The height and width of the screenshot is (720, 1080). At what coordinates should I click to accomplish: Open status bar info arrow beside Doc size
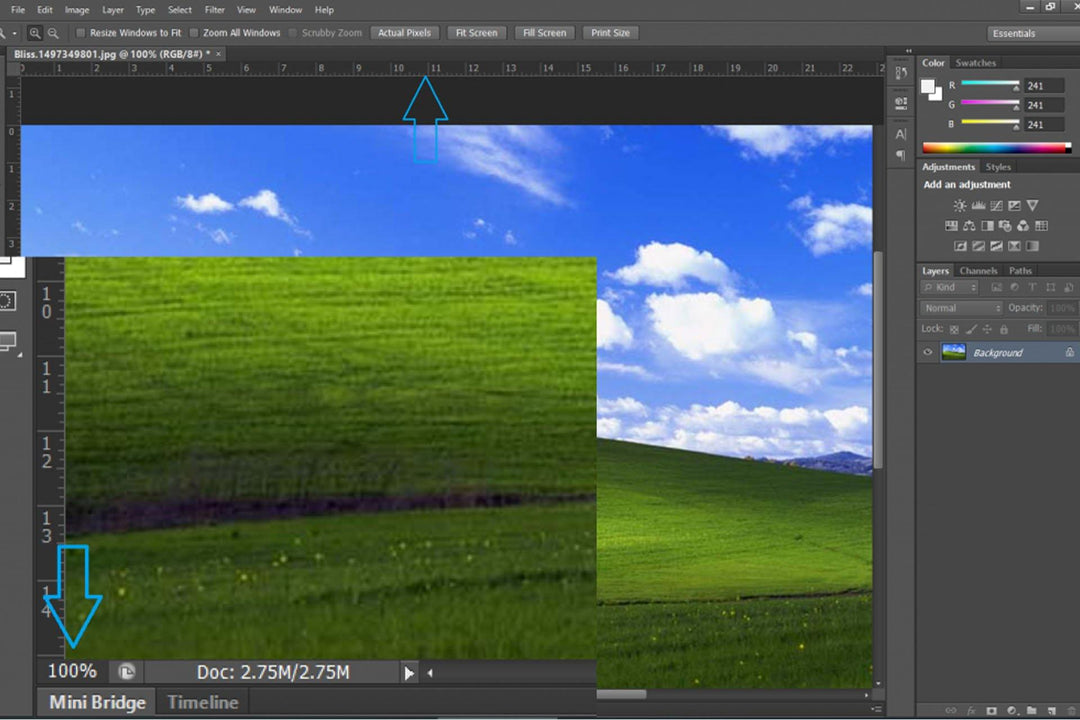tap(408, 672)
